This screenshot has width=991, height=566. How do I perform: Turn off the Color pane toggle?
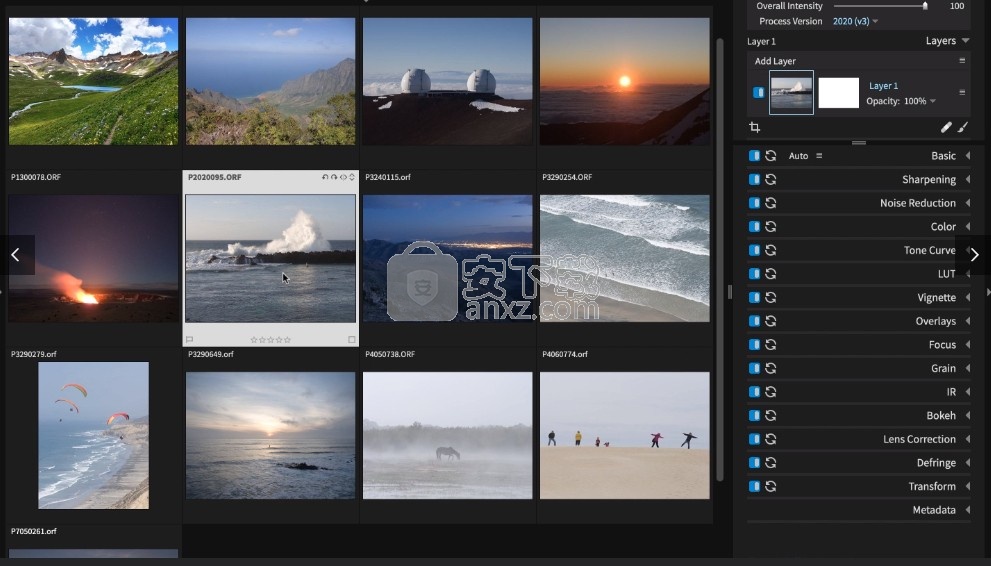[x=754, y=227]
